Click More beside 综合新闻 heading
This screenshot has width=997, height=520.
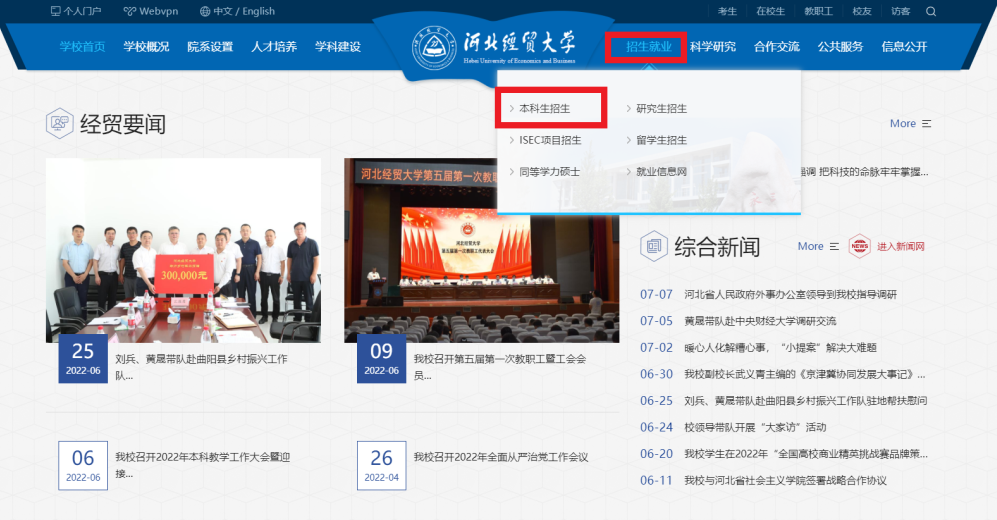[818, 246]
